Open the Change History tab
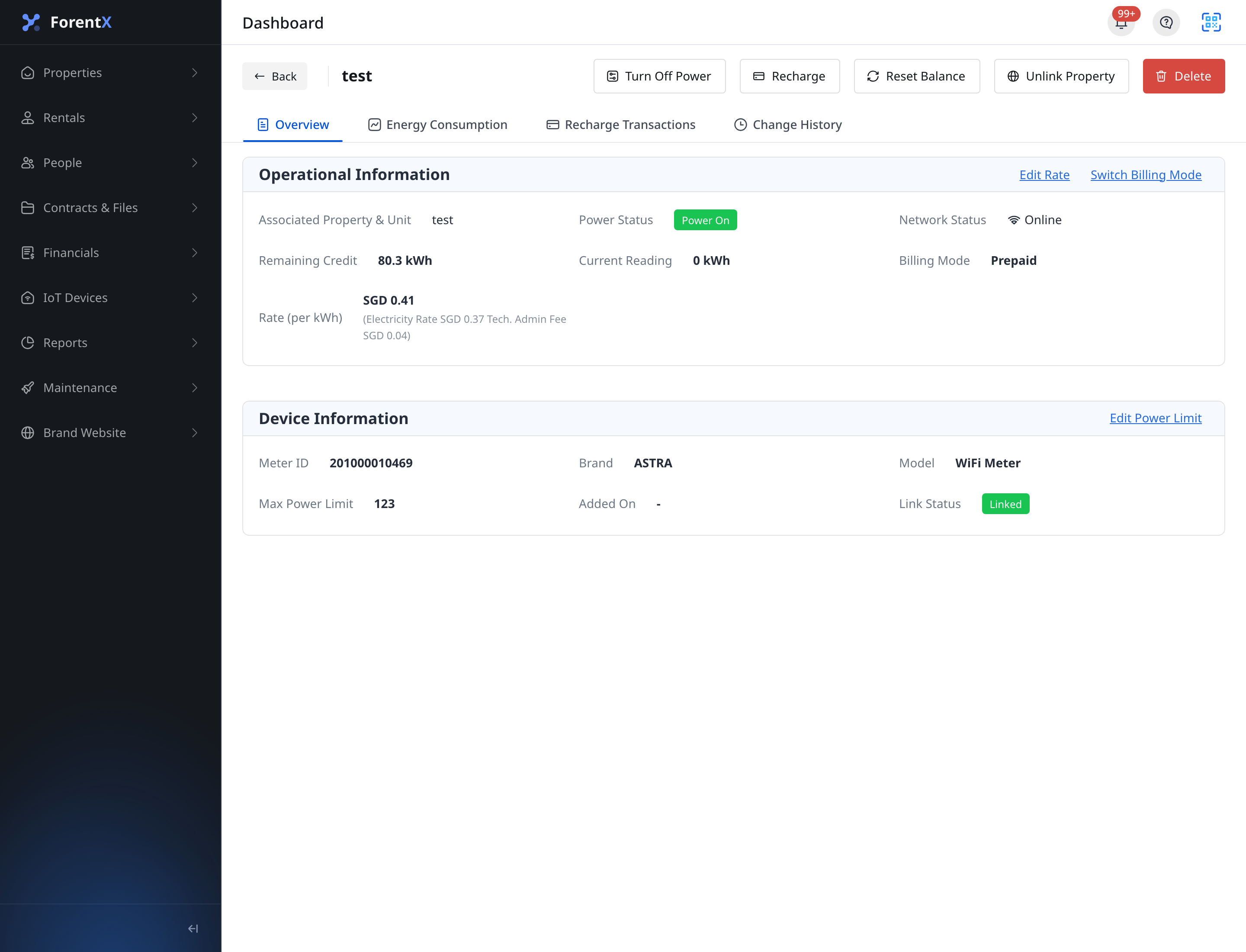This screenshot has width=1246, height=952. (x=787, y=125)
